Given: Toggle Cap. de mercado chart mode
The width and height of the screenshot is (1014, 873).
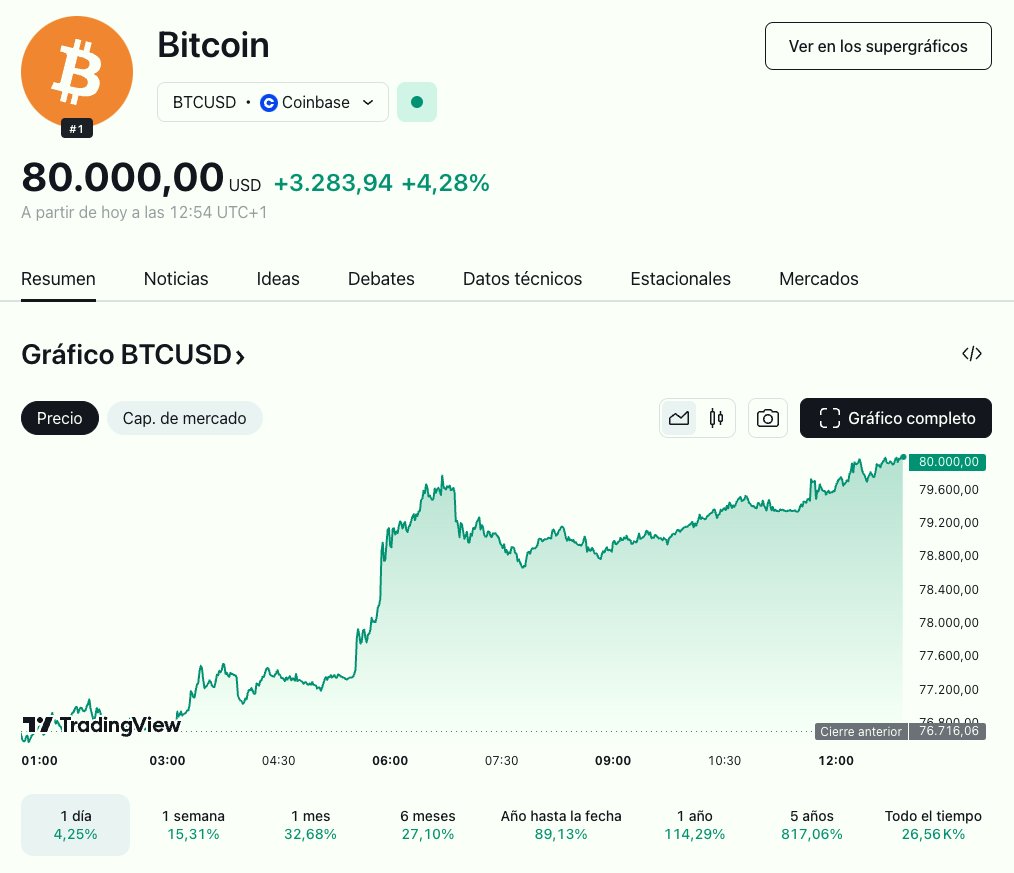Looking at the screenshot, I should (184, 418).
